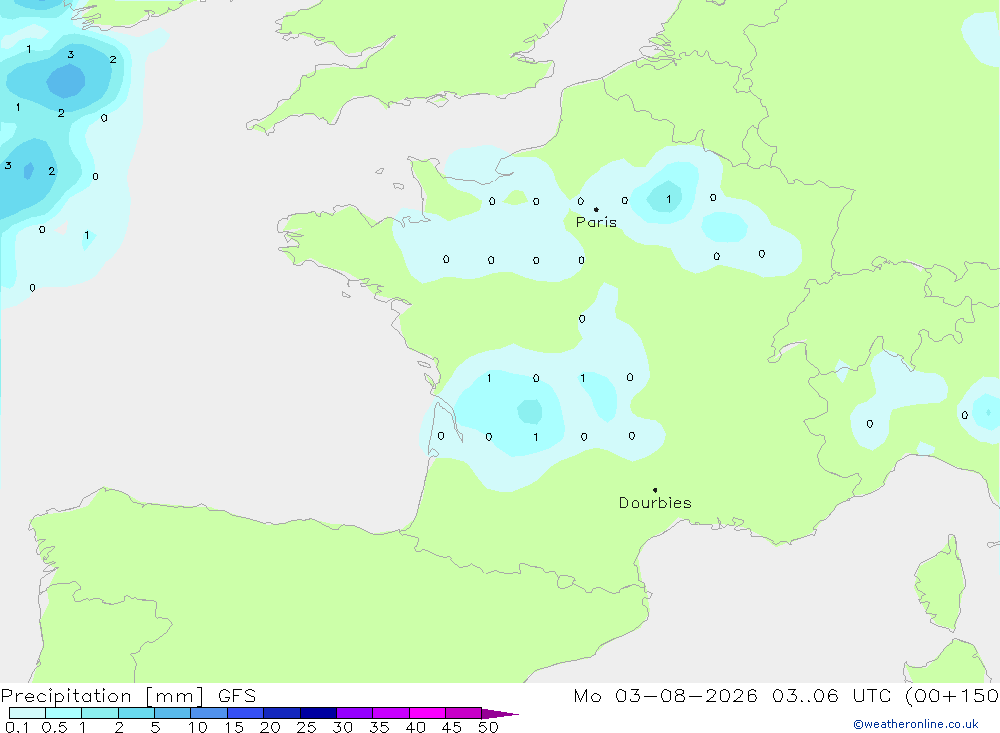Select the lightest 0.1 mm legend swatch
Image resolution: width=1000 pixels, height=733 pixels.
(27, 713)
